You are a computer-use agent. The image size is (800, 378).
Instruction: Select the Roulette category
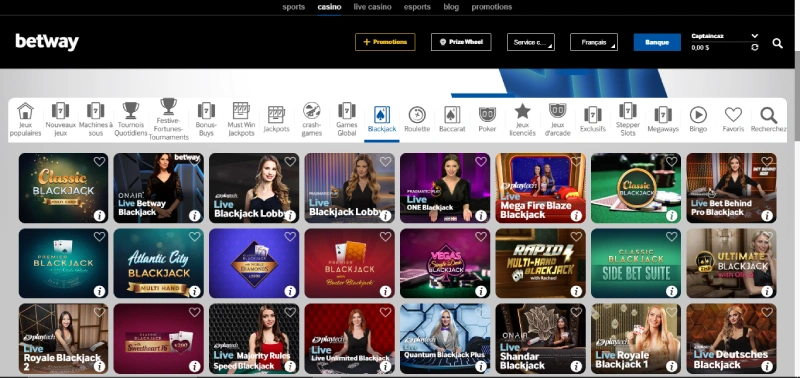pos(417,119)
